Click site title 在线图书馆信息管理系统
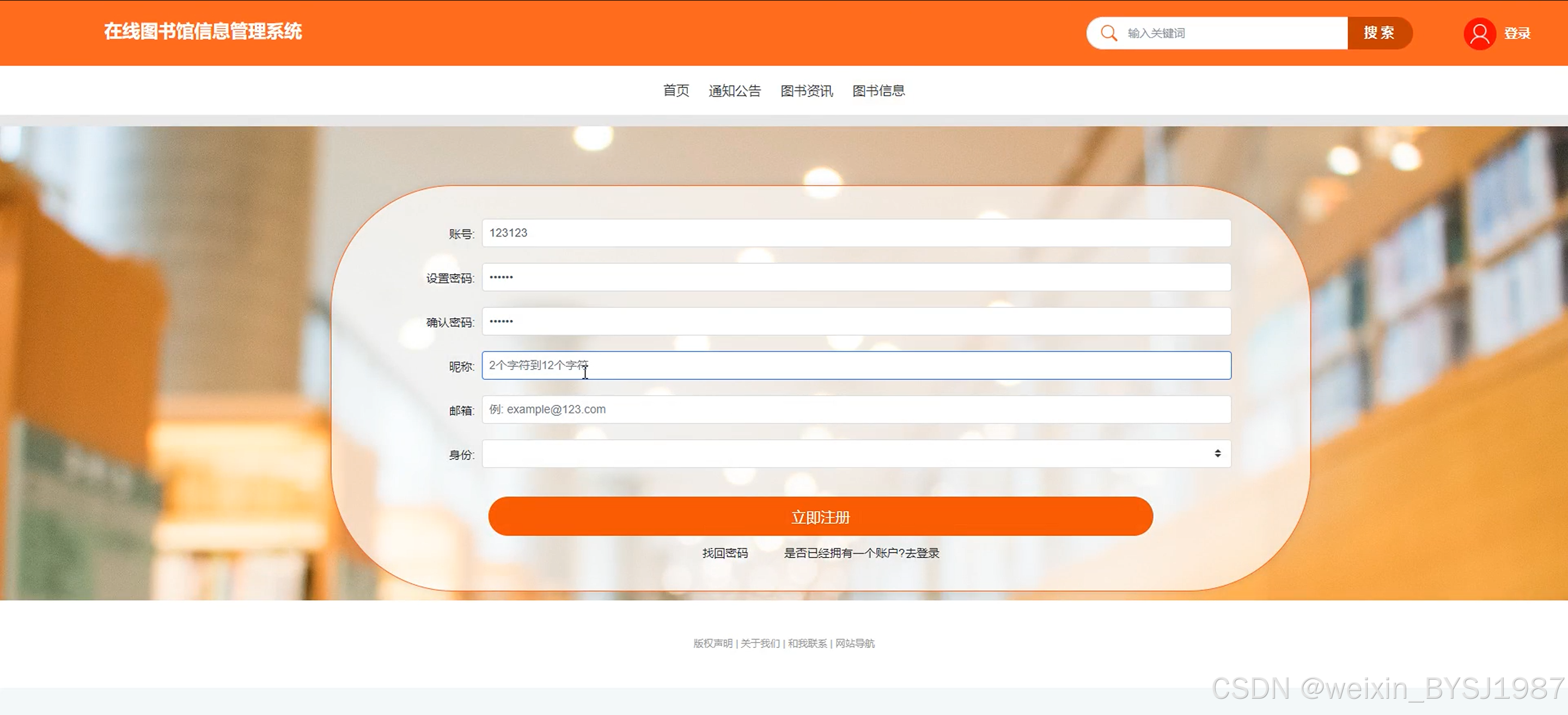This screenshot has width=1568, height=715. click(x=203, y=32)
